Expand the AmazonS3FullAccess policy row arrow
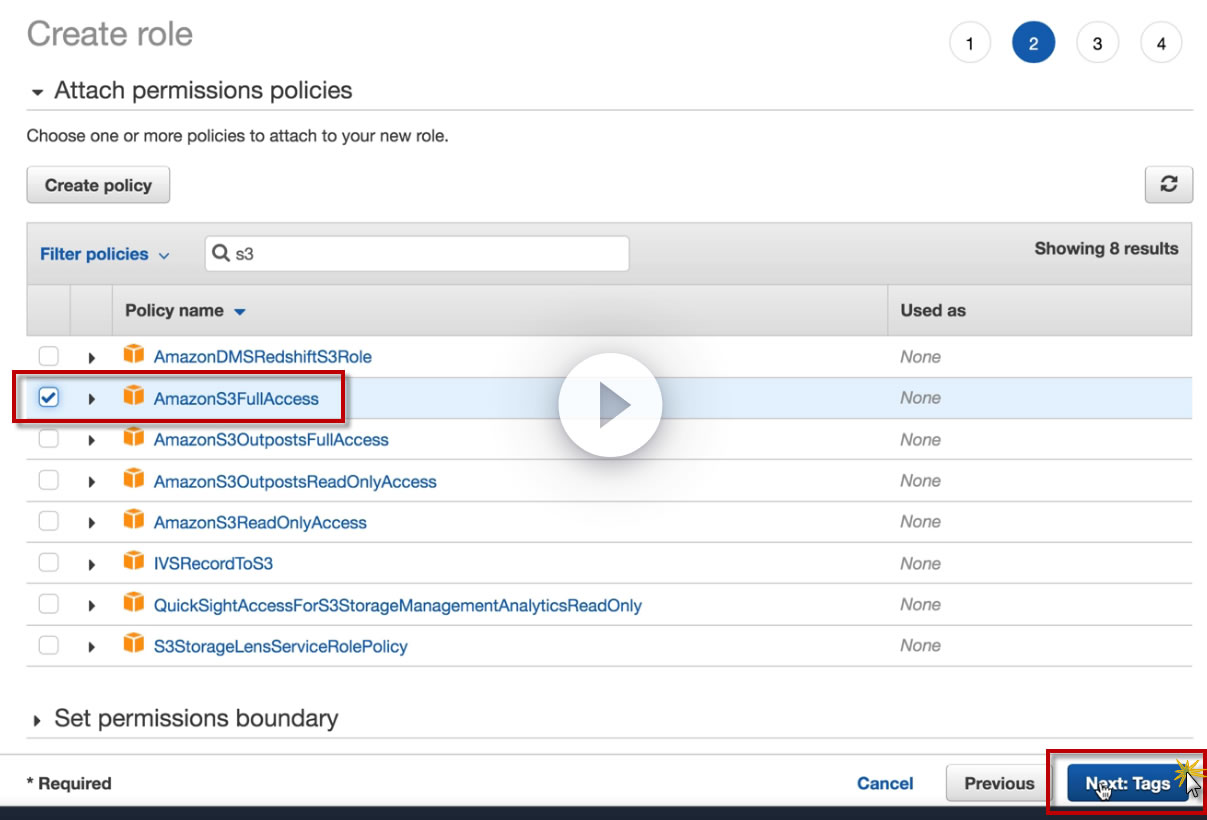This screenshot has width=1207, height=820. point(91,399)
